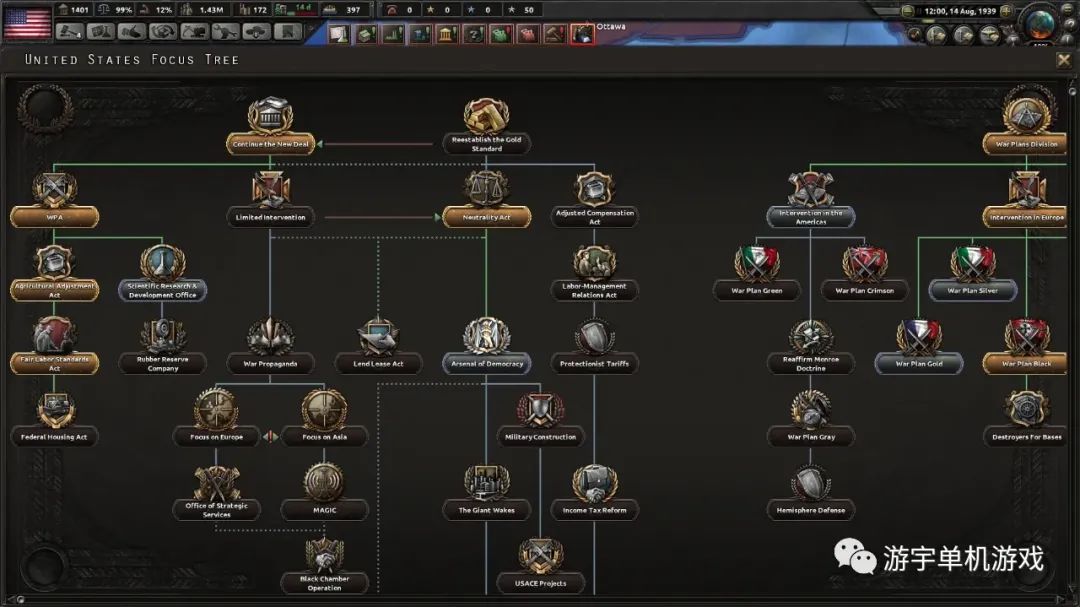Decrease game speed with minus button
The height and width of the screenshot is (607, 1080).
pyautogui.click(x=907, y=11)
